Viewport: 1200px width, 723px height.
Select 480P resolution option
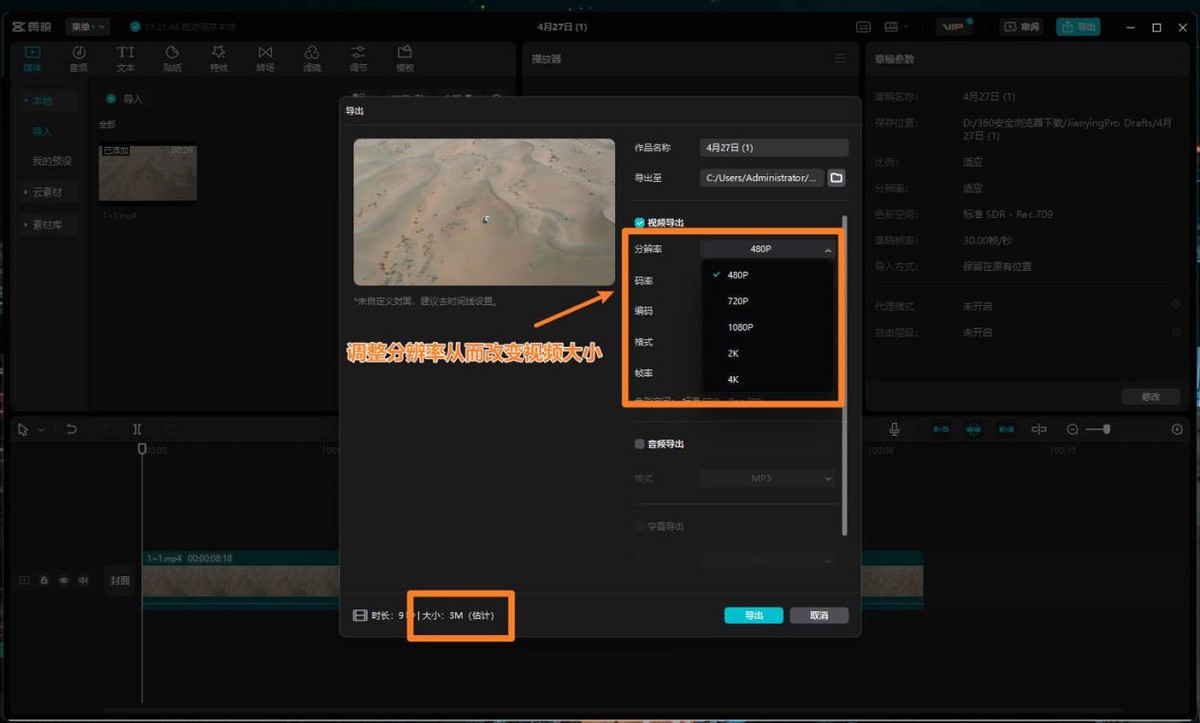click(767, 275)
